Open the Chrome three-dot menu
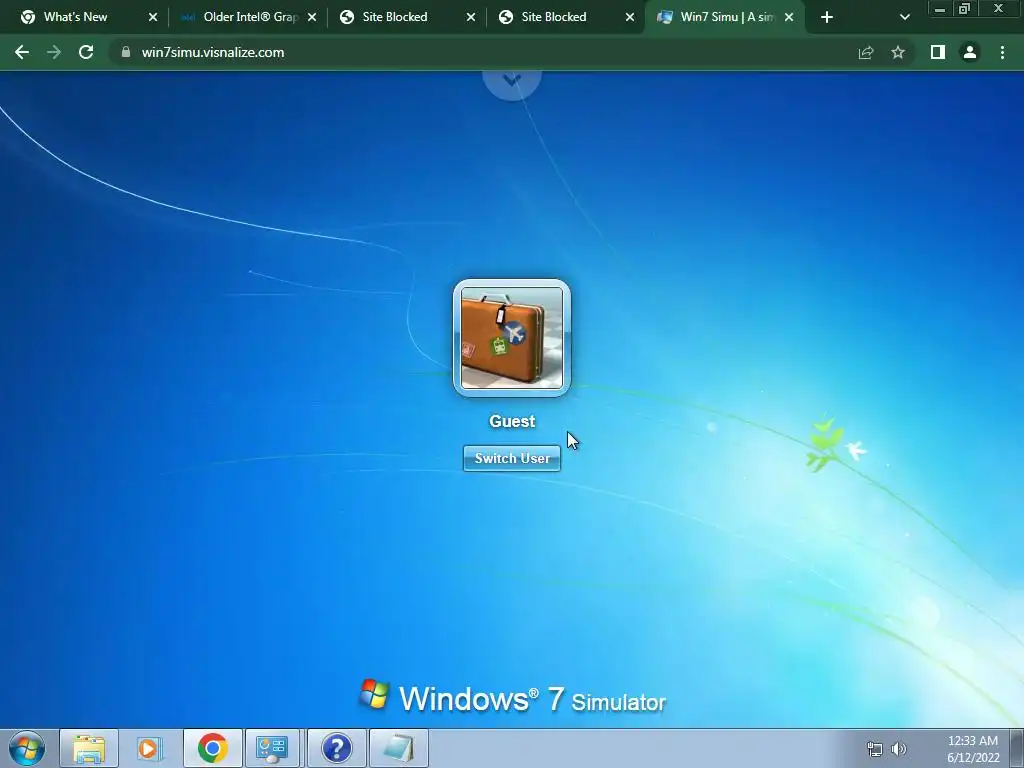The width and height of the screenshot is (1024, 768). point(1002,52)
